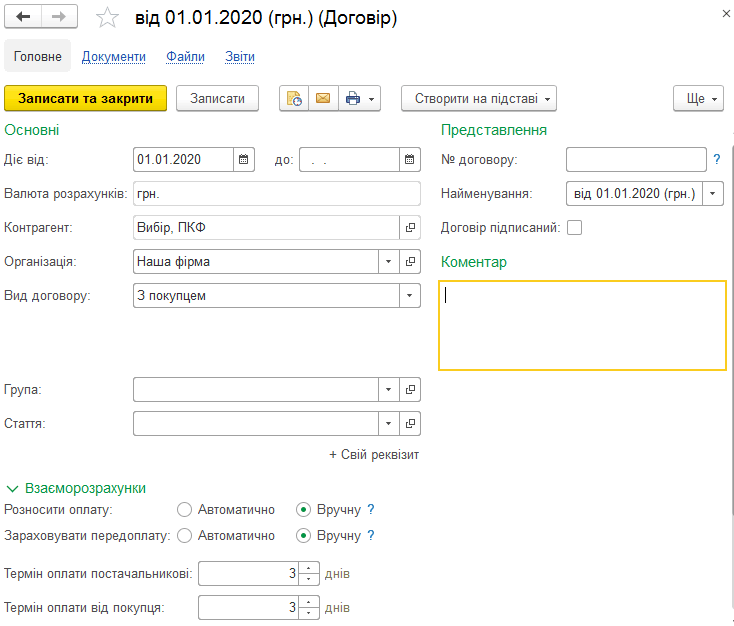This screenshot has width=734, height=626.
Task: Select Автоматично for Зараховувати передоплату
Action: (x=184, y=535)
